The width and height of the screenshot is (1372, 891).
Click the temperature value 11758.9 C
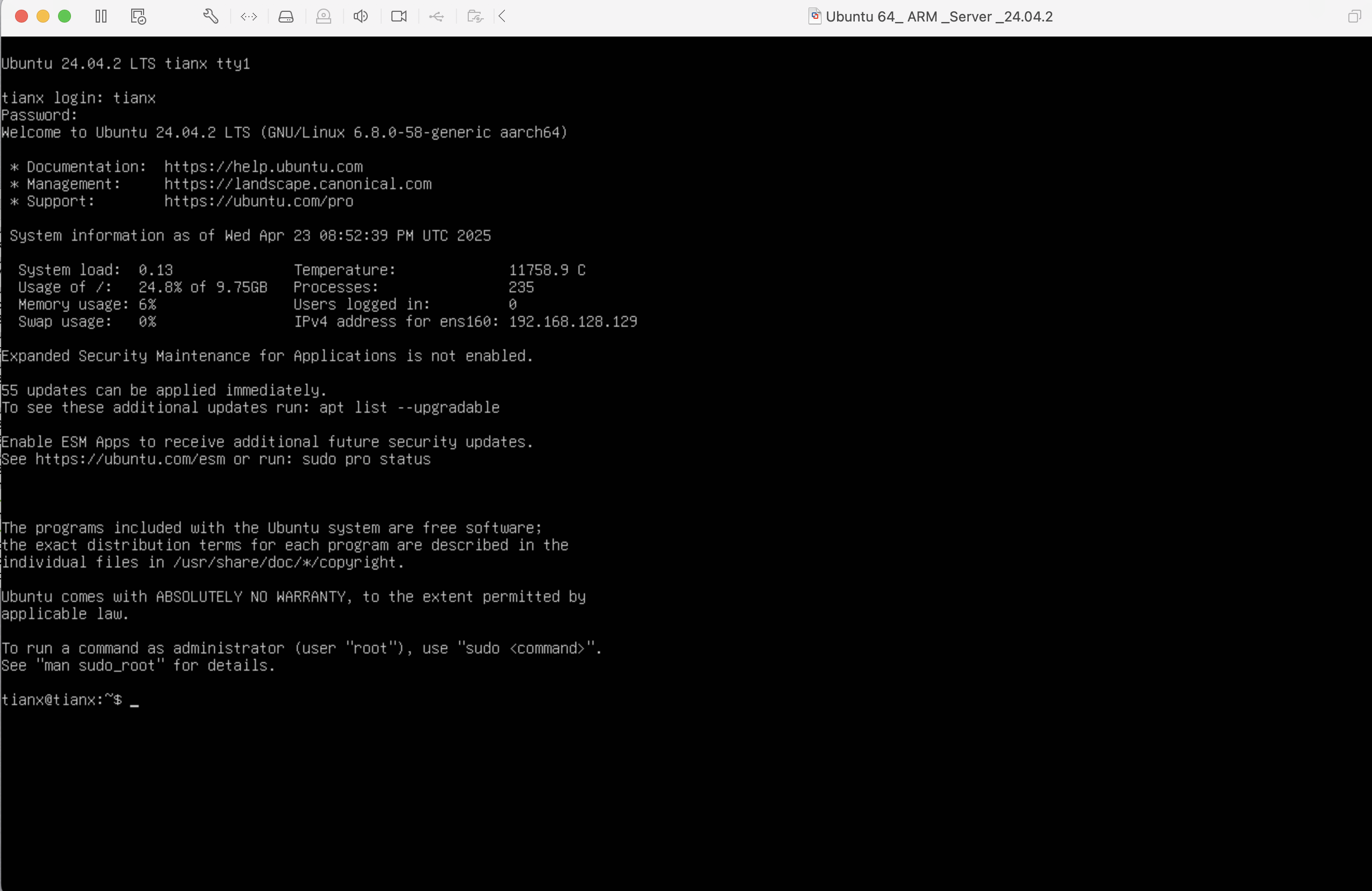[x=547, y=270]
